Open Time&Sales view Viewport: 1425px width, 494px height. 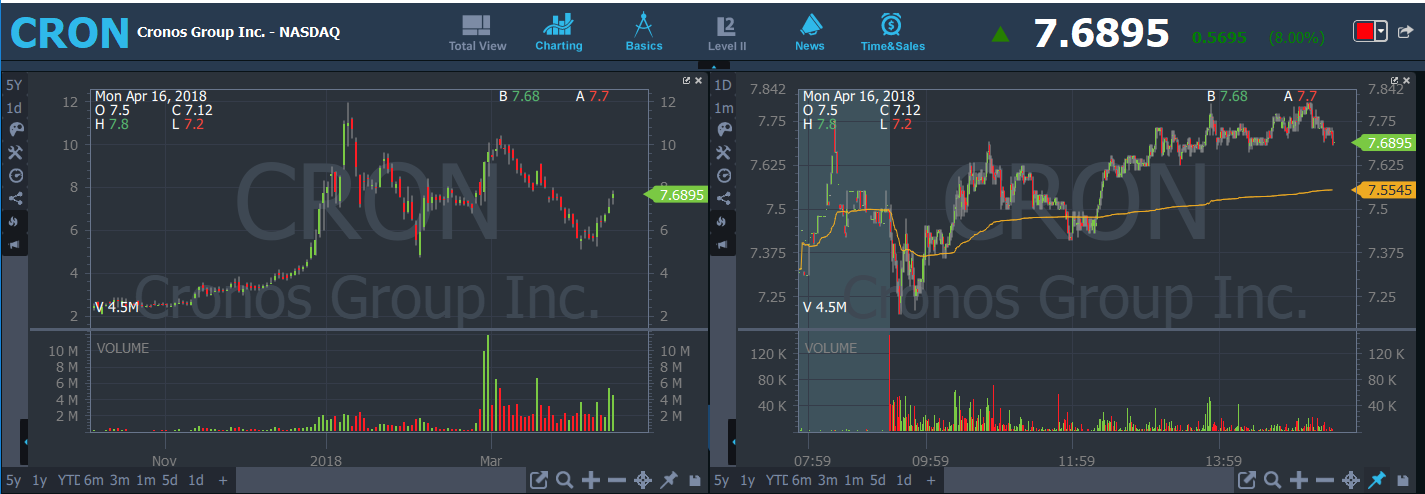(x=892, y=33)
